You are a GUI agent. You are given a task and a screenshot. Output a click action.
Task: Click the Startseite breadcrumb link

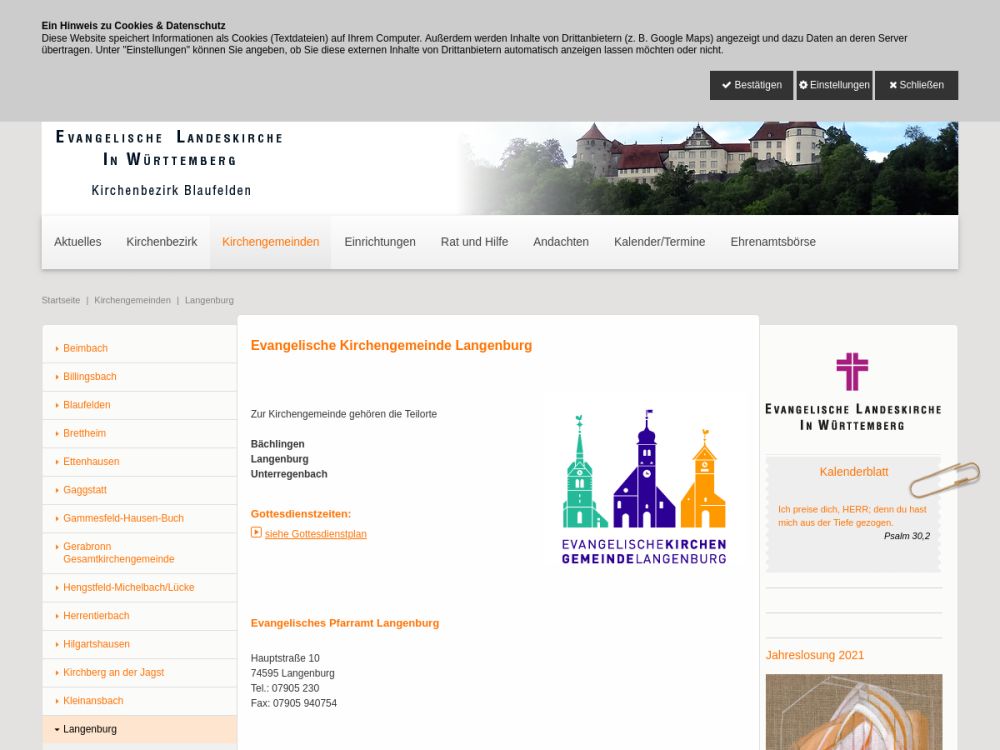point(60,300)
